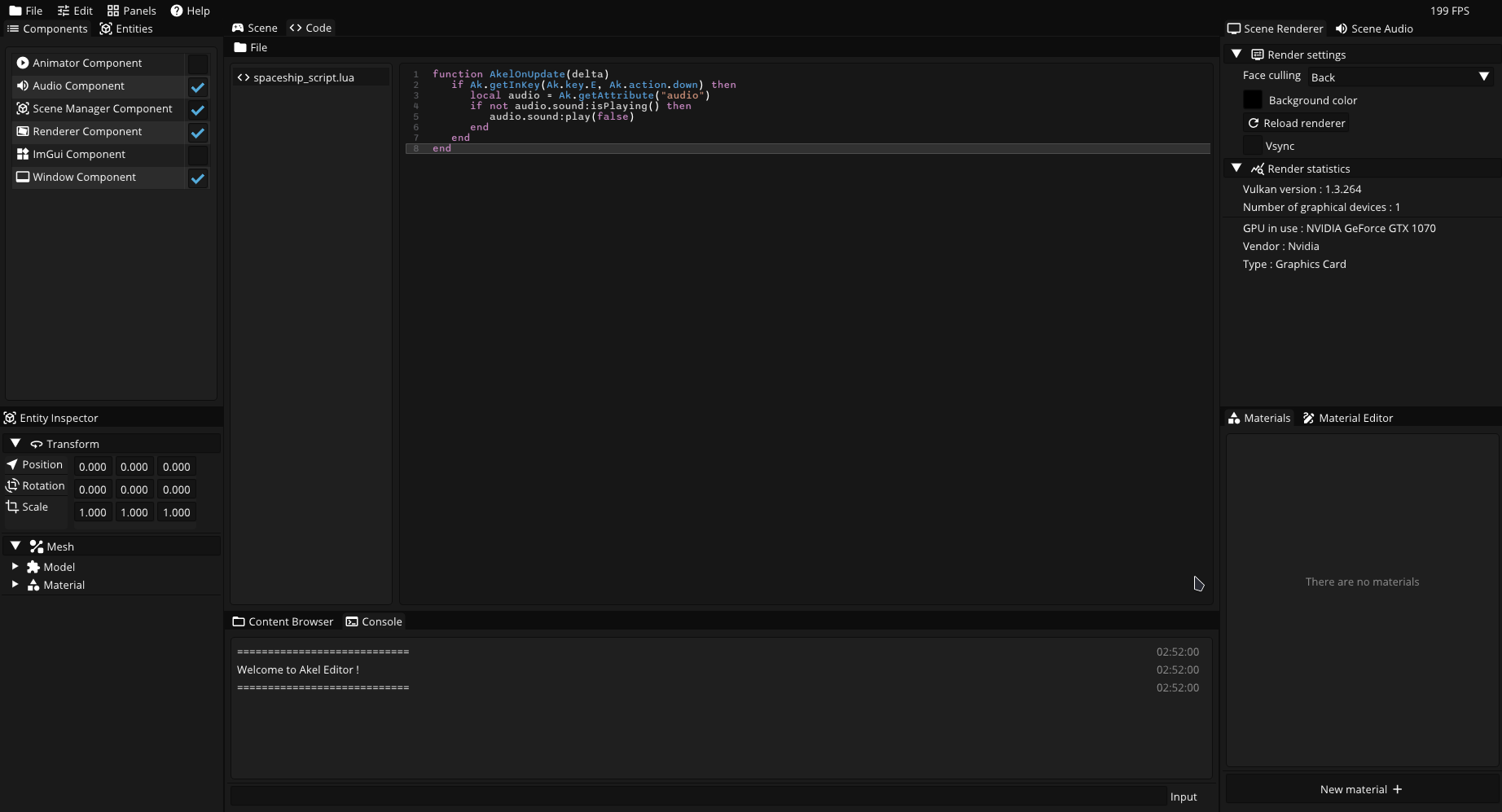Open the Panels menu

point(131,11)
